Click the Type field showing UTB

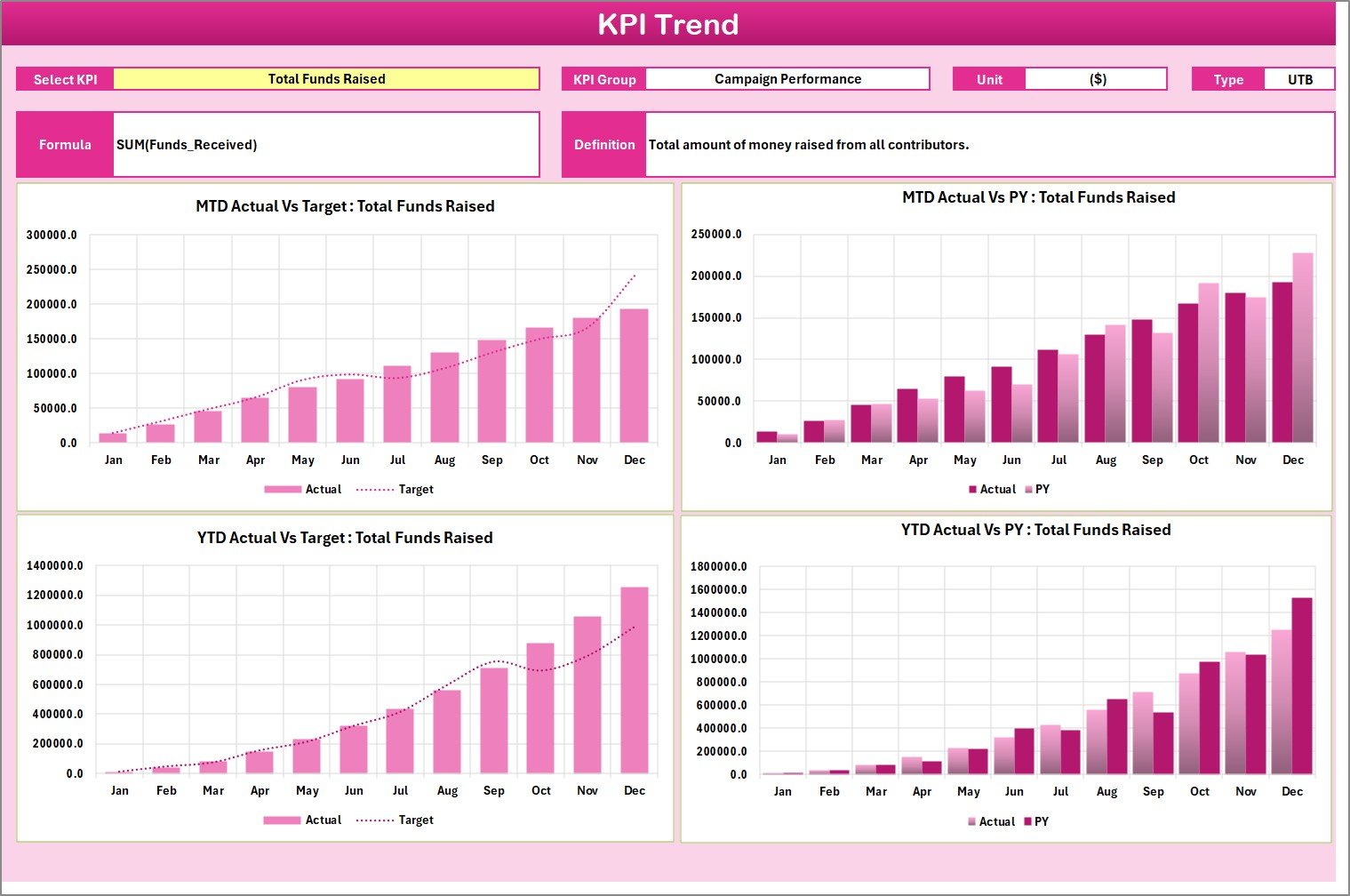point(1299,78)
